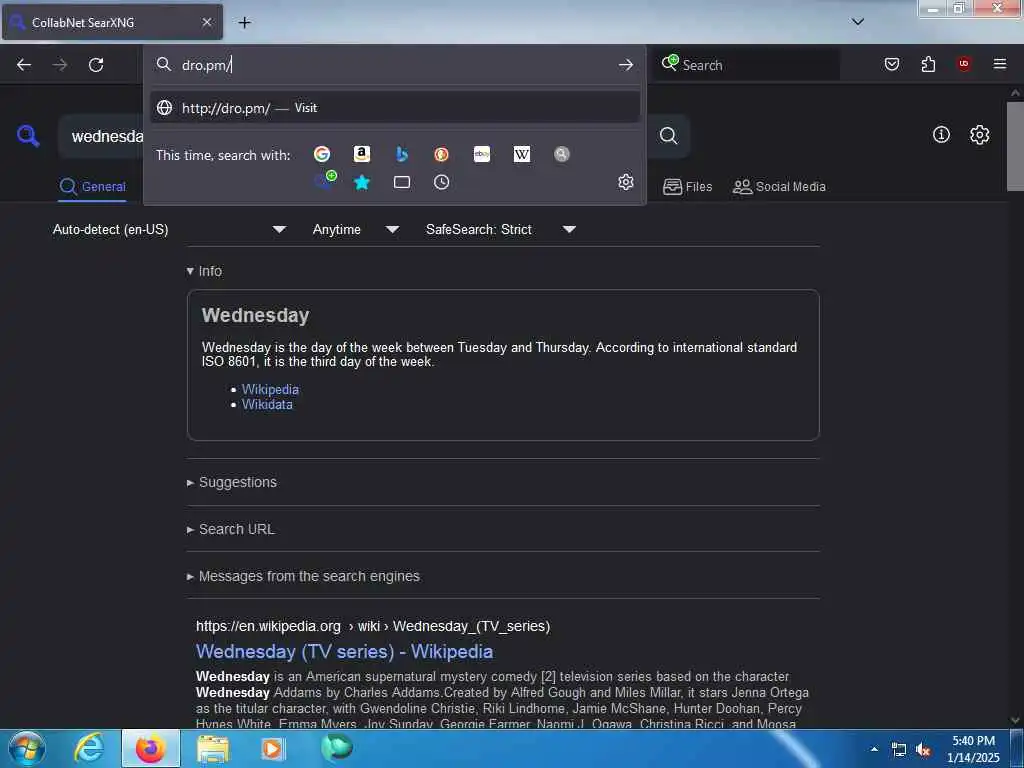Search open tabs using the tab icon
This screenshot has width=1024, height=768.
[x=402, y=182]
